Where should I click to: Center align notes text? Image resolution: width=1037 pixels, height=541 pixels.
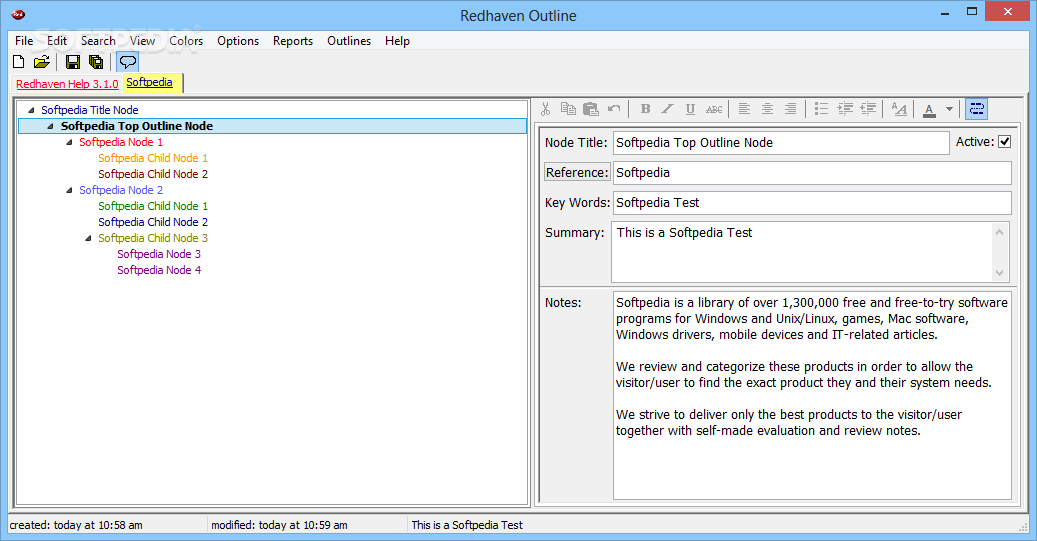click(767, 109)
